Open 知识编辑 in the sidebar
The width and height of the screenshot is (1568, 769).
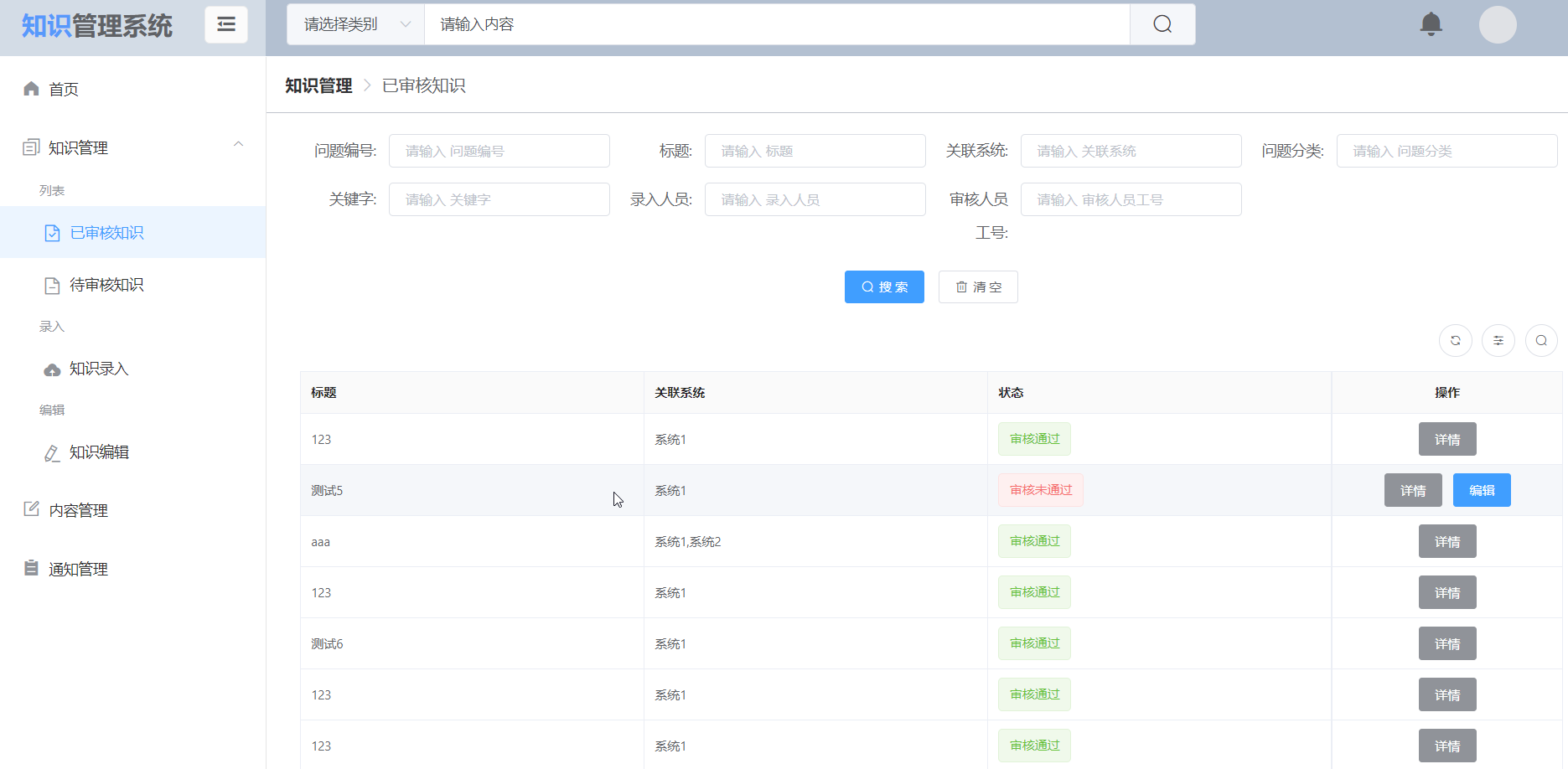[133, 452]
